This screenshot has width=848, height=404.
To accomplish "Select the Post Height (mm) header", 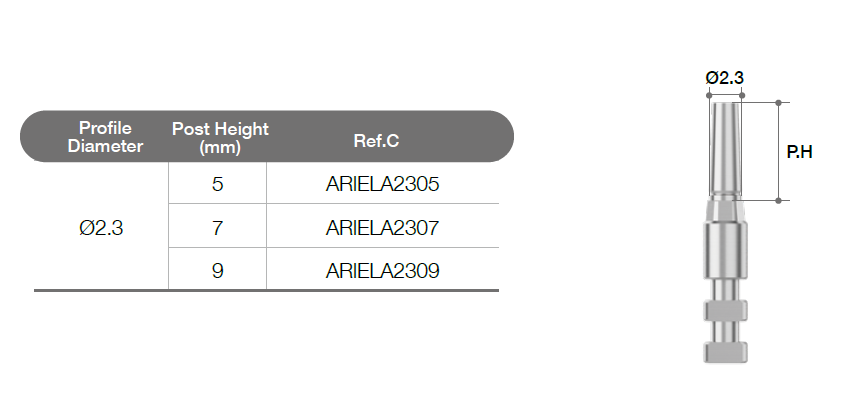I will [220, 137].
